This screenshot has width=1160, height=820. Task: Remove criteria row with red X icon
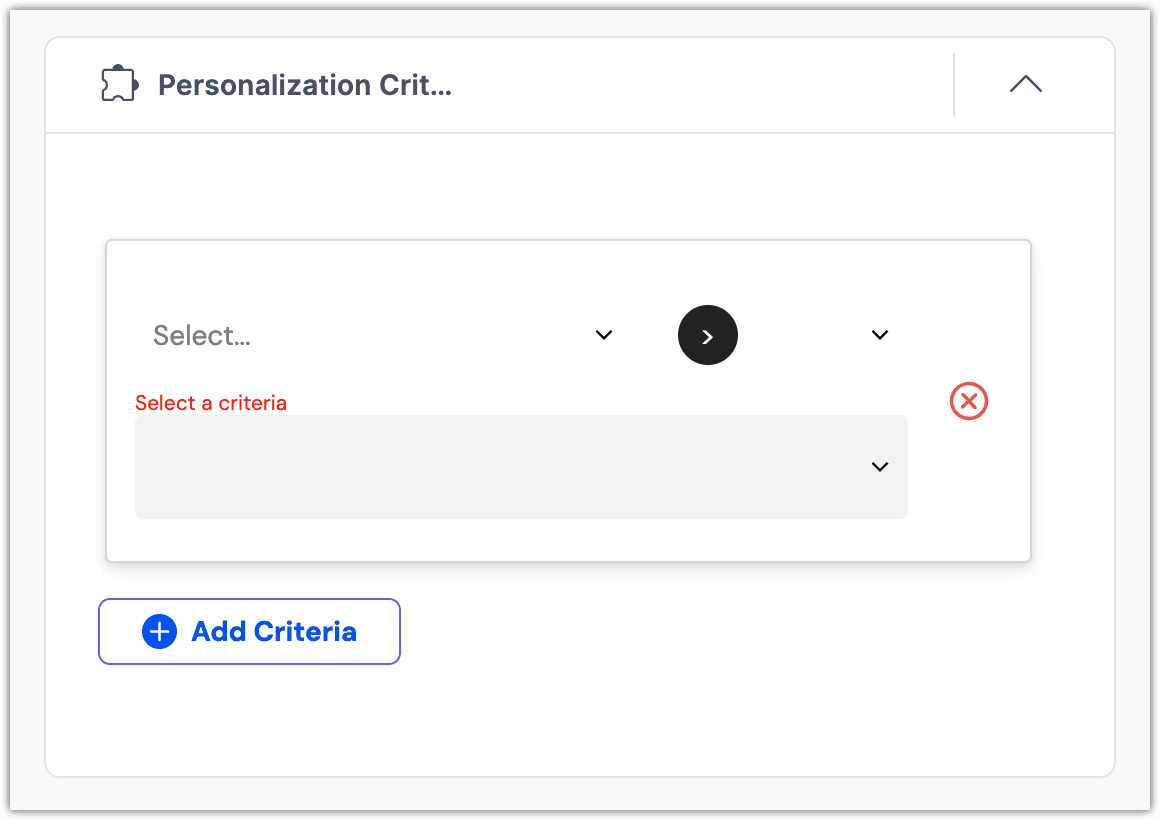click(968, 402)
